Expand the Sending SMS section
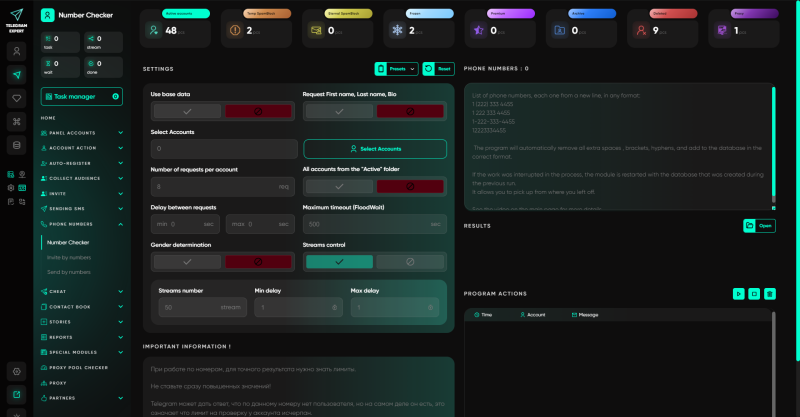This screenshot has height=417, width=800. pos(82,209)
